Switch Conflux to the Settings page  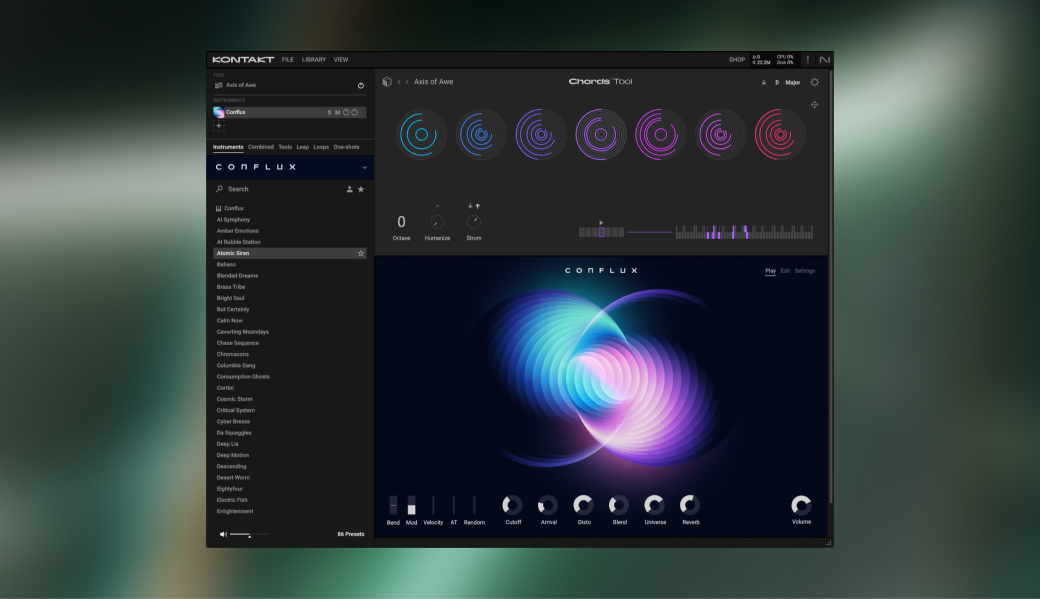pyautogui.click(x=805, y=271)
